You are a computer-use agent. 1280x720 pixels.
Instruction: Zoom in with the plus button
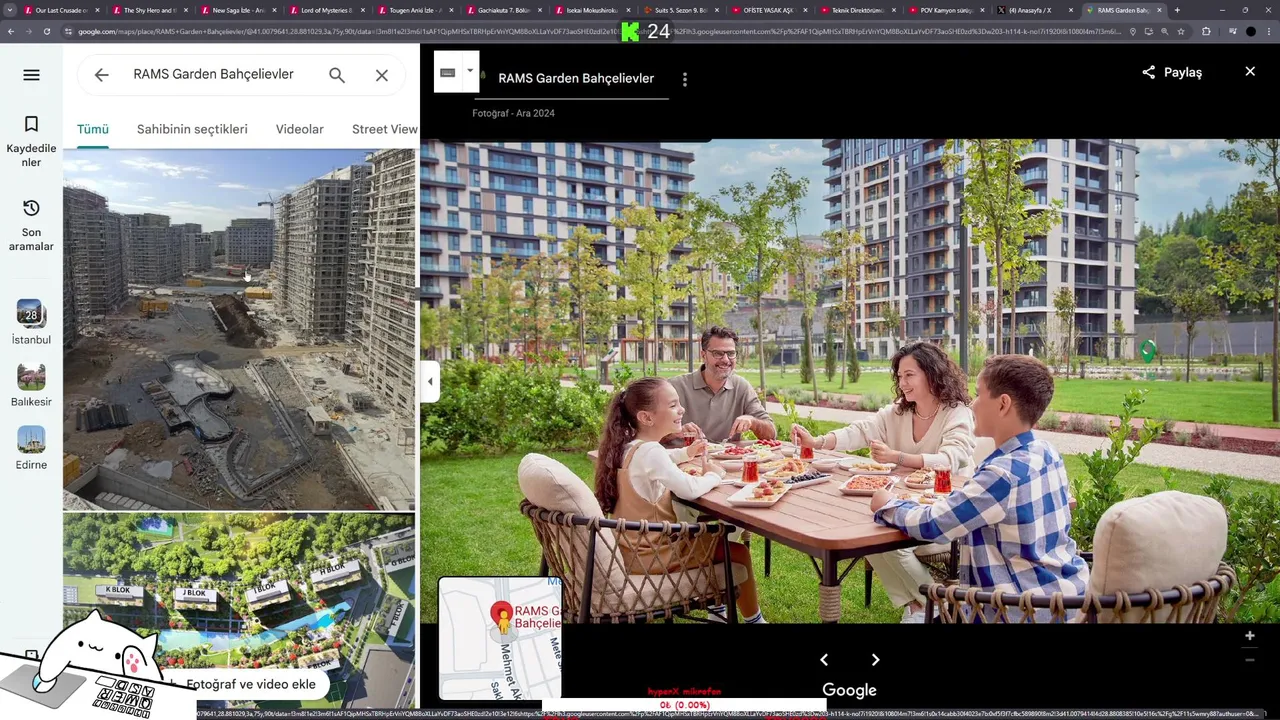coord(1250,636)
